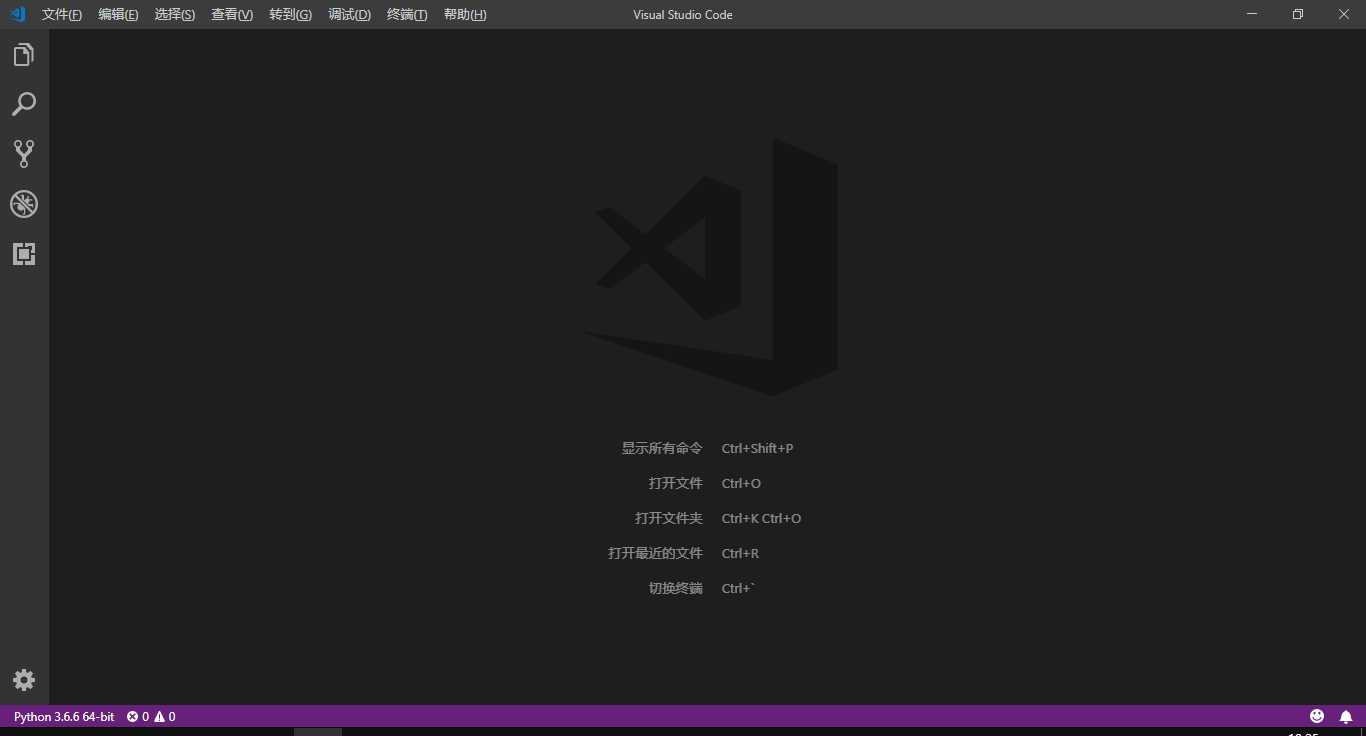Click the Ctrl+R shortcut text
This screenshot has width=1366, height=736.
tap(741, 554)
